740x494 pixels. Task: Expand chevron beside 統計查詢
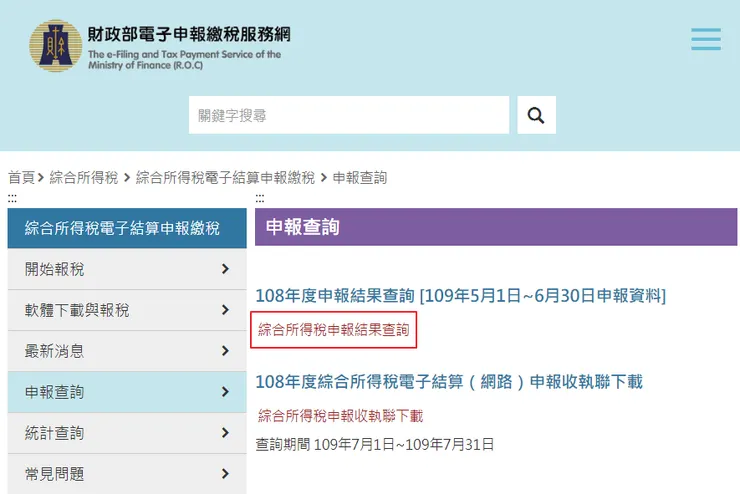click(225, 433)
